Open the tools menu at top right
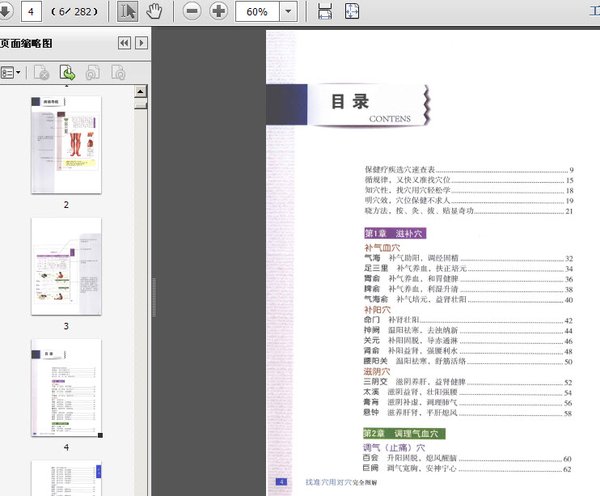Screen dimensions: 600x496 592,12
